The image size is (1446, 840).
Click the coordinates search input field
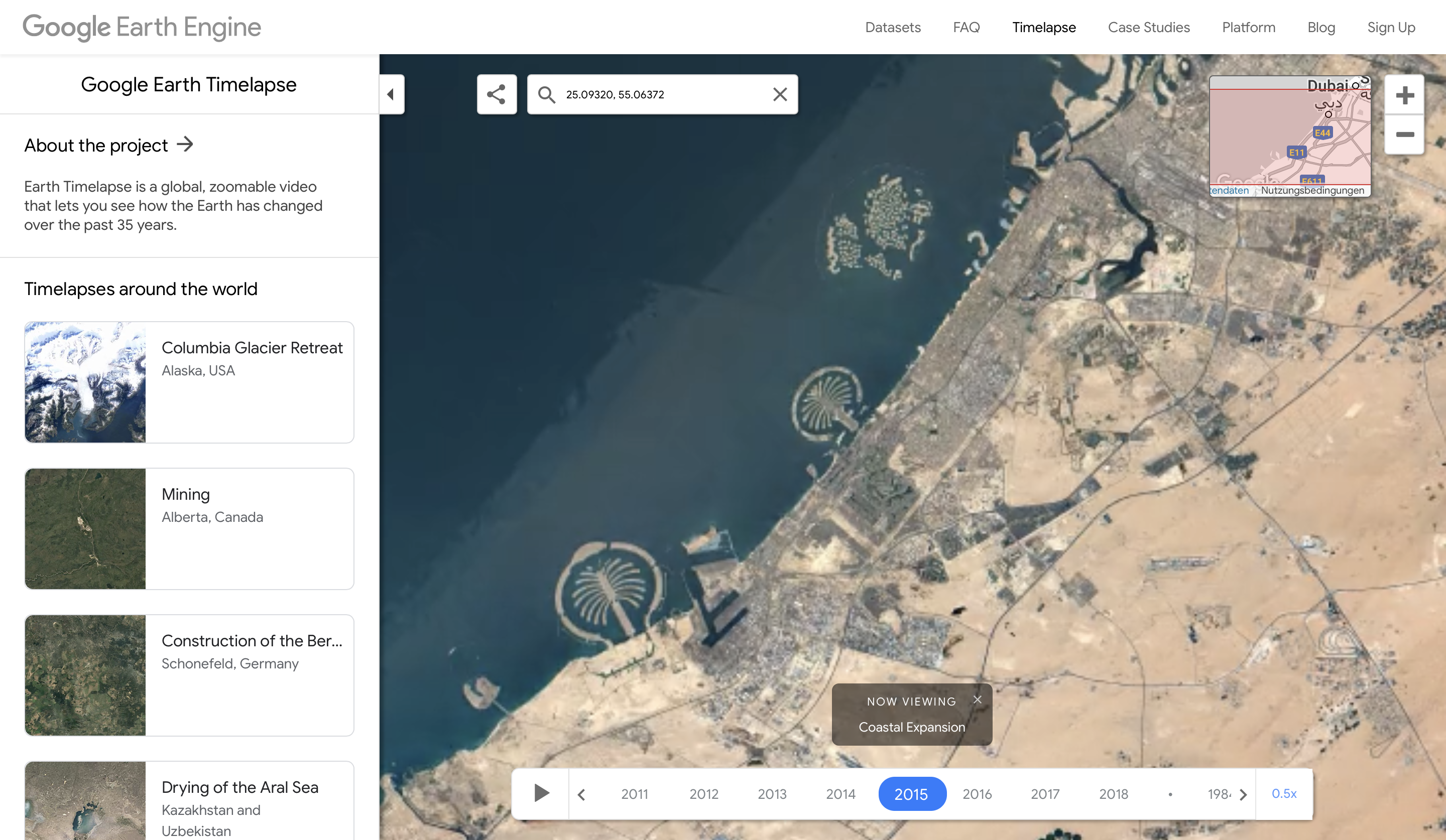(662, 95)
